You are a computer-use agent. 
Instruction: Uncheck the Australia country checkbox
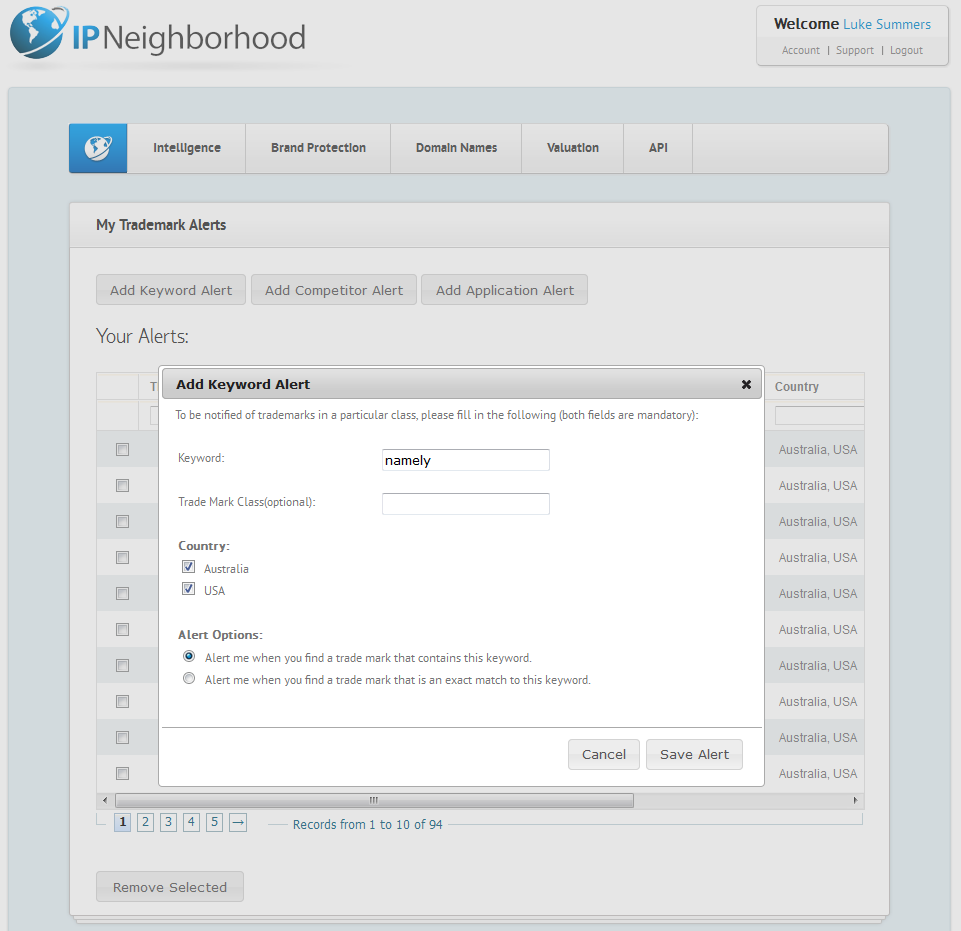coord(188,567)
